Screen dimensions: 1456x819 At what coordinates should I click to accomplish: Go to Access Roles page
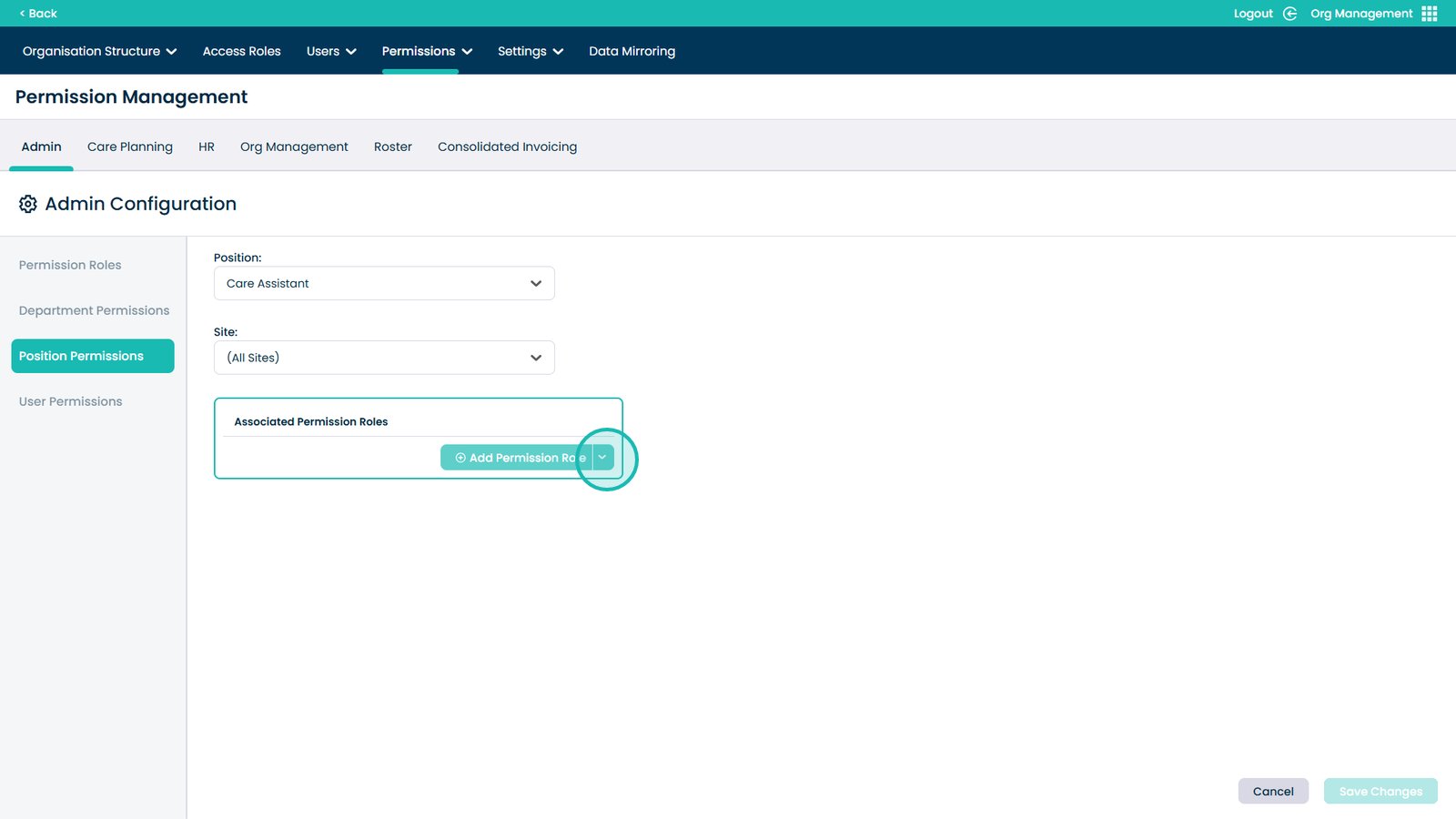point(241,51)
